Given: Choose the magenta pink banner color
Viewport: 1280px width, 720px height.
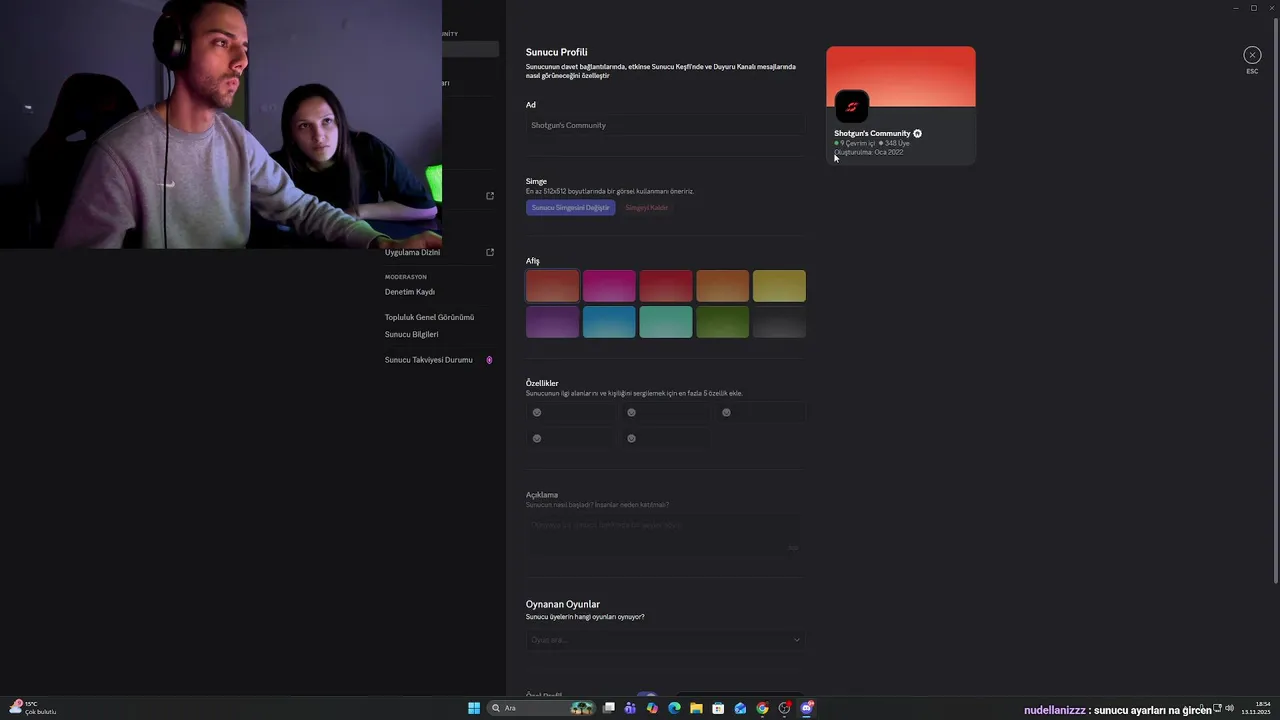Looking at the screenshot, I should tap(609, 286).
